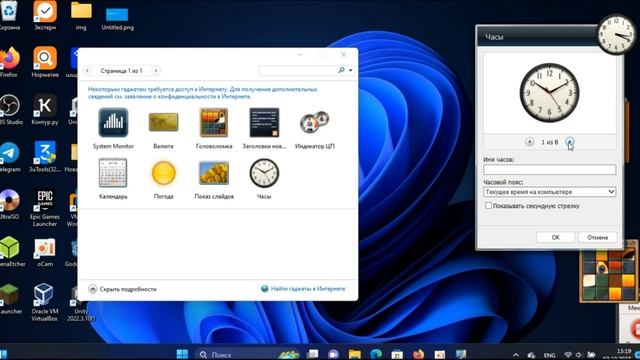Screen dimensions: 640x360
Task: Launch oCam desktop shortcut
Action: [x=45, y=252]
